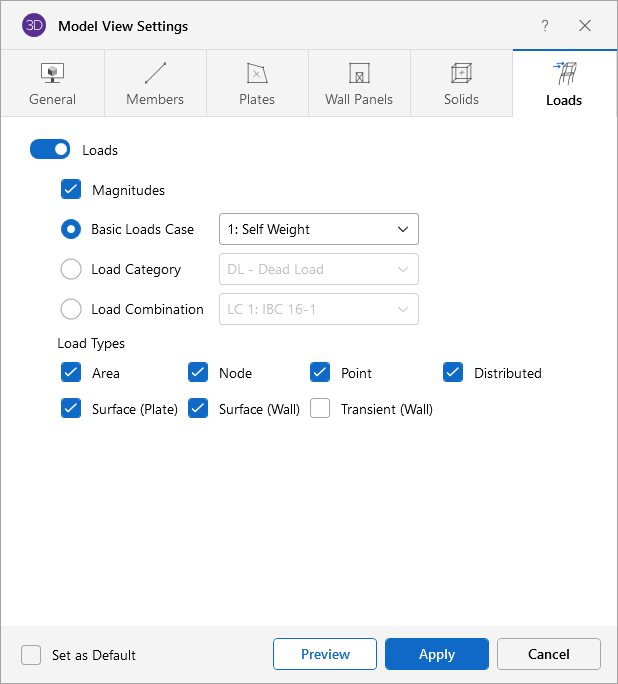Click the purple 3D application logo
The height and width of the screenshot is (684, 618).
[34, 25]
